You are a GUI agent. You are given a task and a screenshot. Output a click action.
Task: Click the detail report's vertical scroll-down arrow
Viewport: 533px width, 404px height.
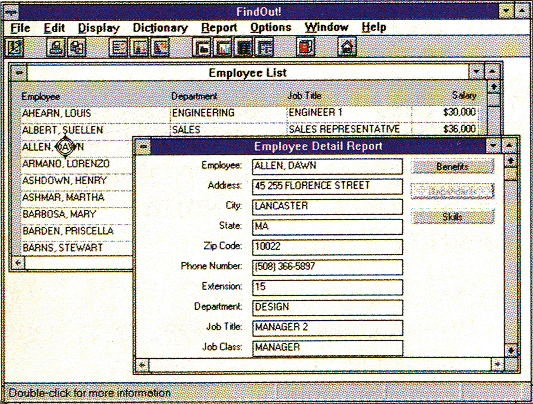[x=511, y=350]
